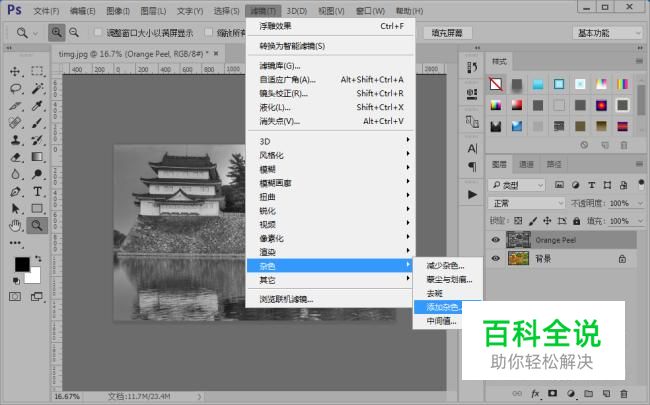Click the background white color swatch

[x=34, y=276]
